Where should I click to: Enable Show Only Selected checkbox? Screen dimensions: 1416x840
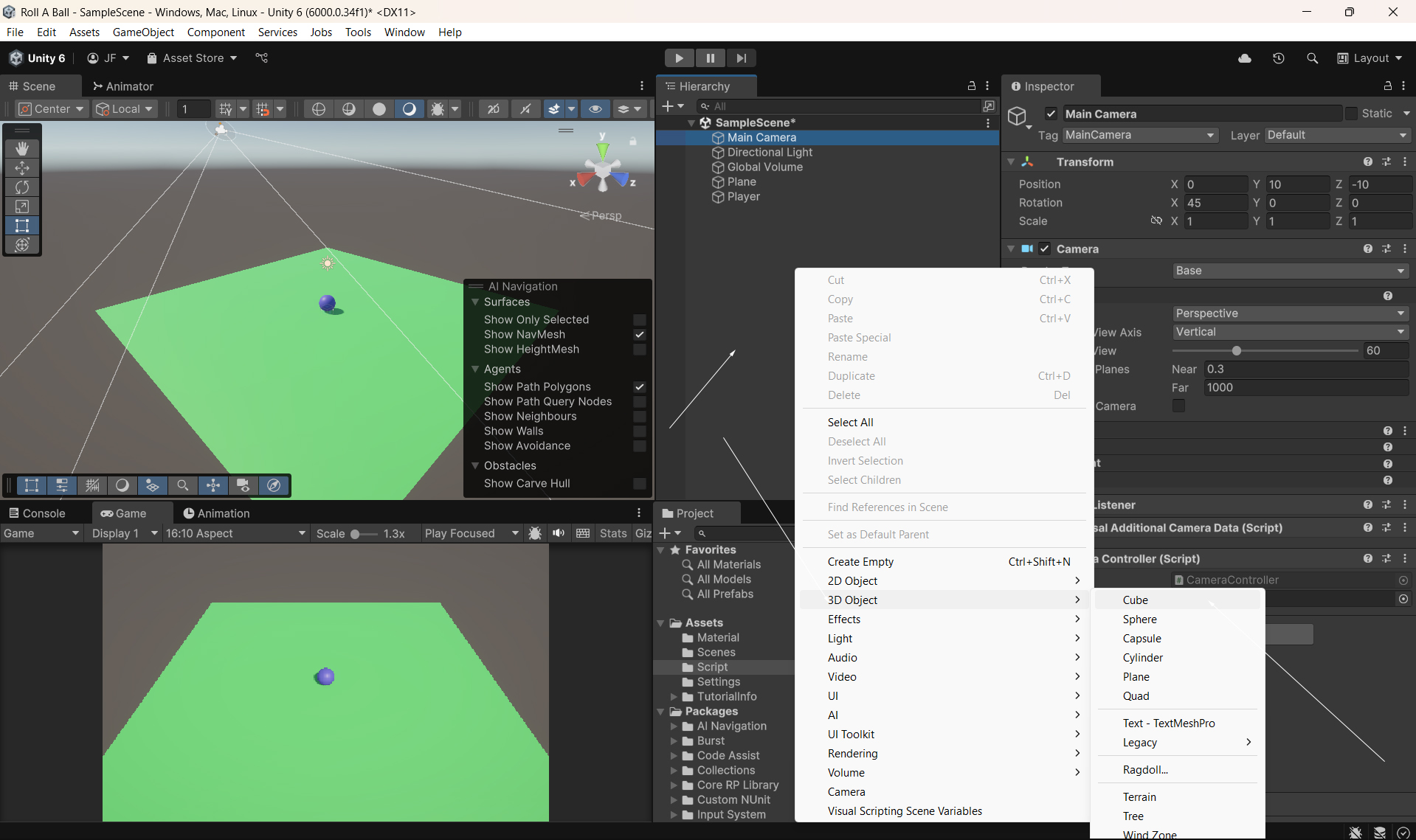click(x=640, y=320)
